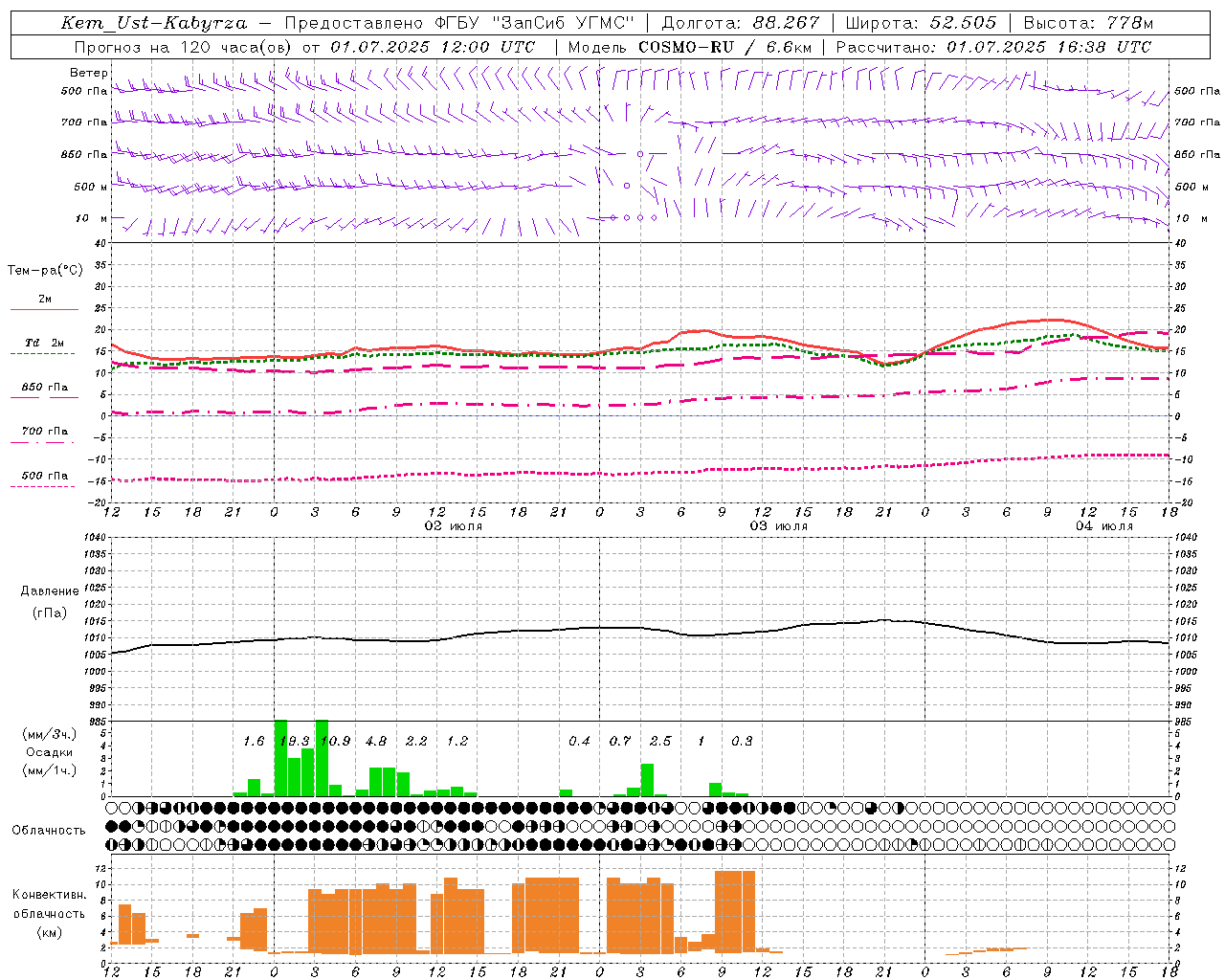This screenshot has width=1225, height=980.
Task: Click the Td 2м dew point legend entry
Action: point(44,343)
